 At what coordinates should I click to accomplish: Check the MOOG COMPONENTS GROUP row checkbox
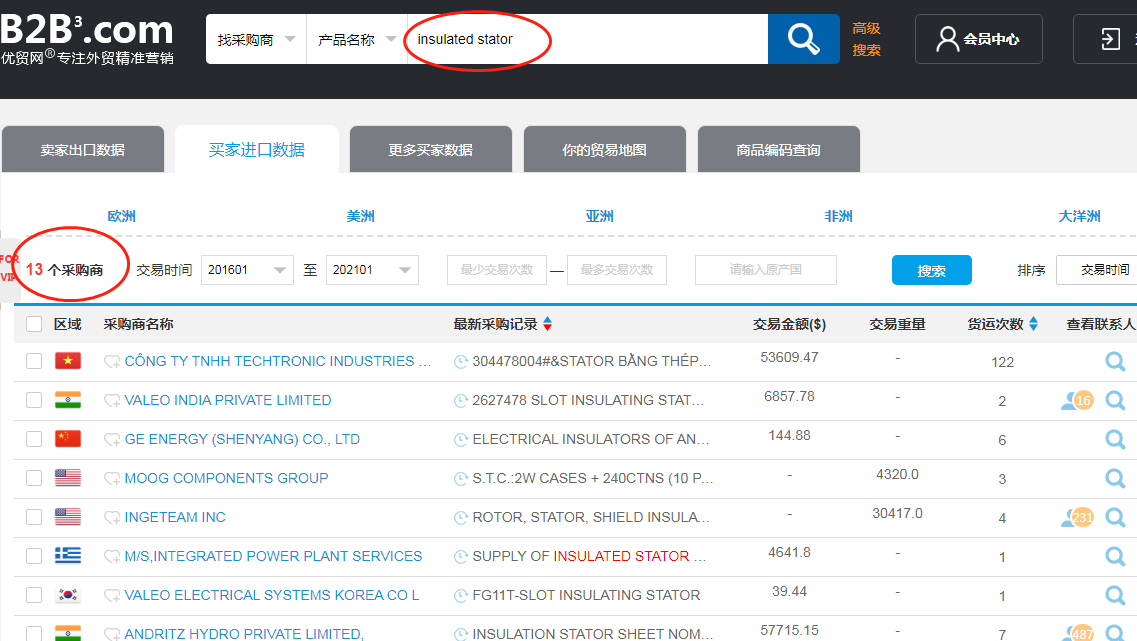tap(34, 479)
